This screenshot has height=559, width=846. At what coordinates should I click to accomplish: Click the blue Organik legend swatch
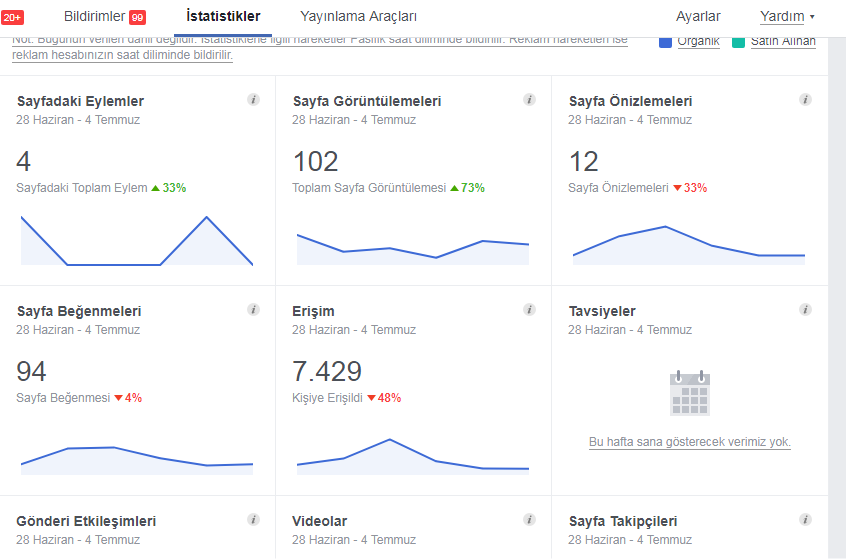click(x=665, y=42)
